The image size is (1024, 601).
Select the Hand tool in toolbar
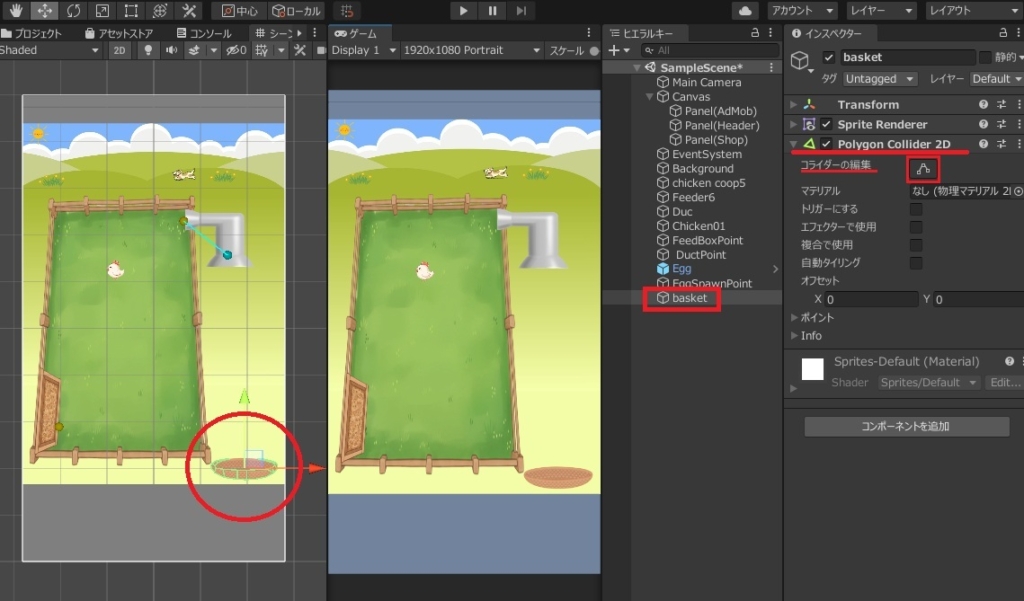[x=16, y=11]
